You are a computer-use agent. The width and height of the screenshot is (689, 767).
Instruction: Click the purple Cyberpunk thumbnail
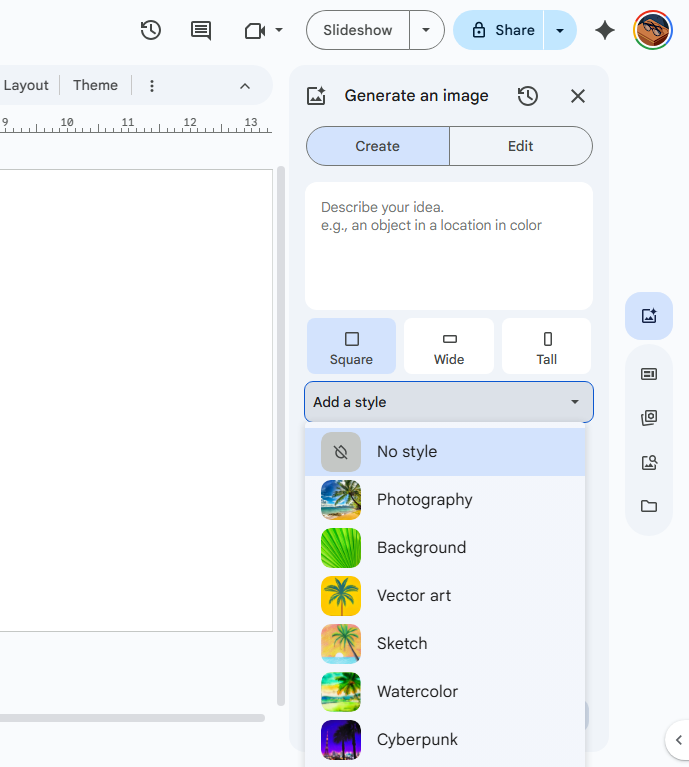pos(341,739)
